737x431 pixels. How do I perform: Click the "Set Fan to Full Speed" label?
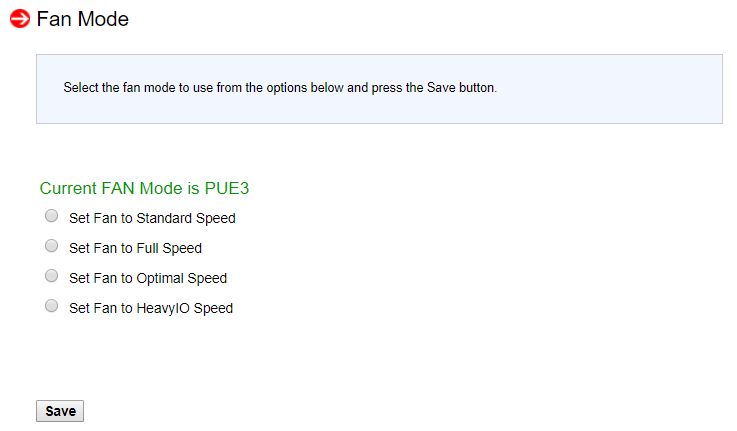pos(135,249)
